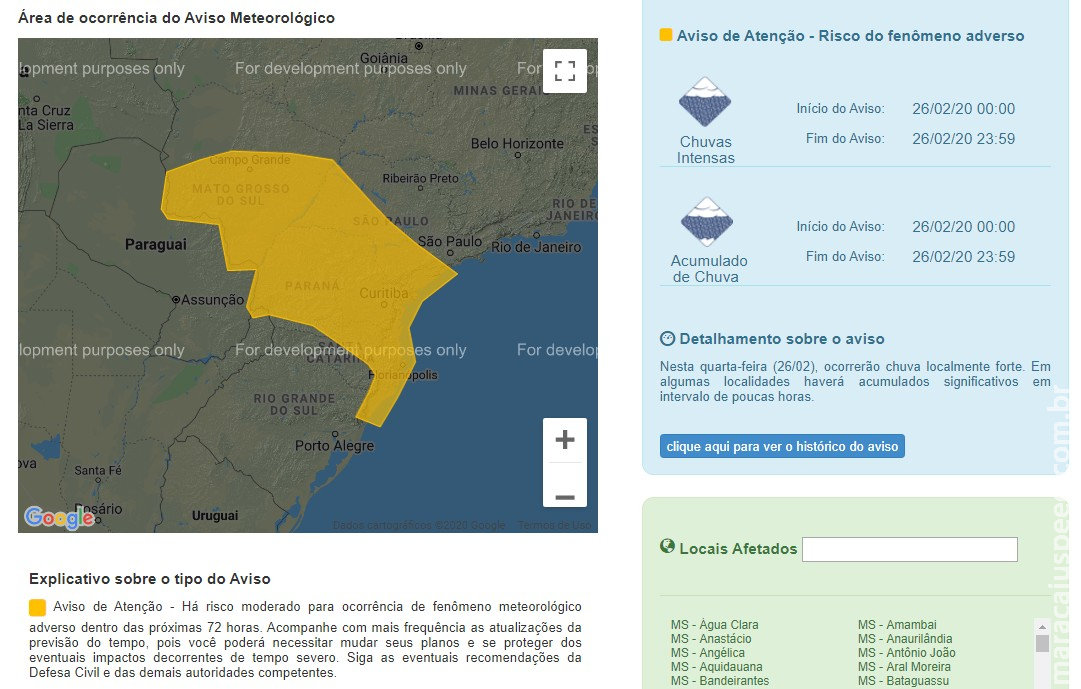The image size is (1081, 689).
Task: Click the clock icon beside Detalhamento sobre o aviso
Action: 668,339
